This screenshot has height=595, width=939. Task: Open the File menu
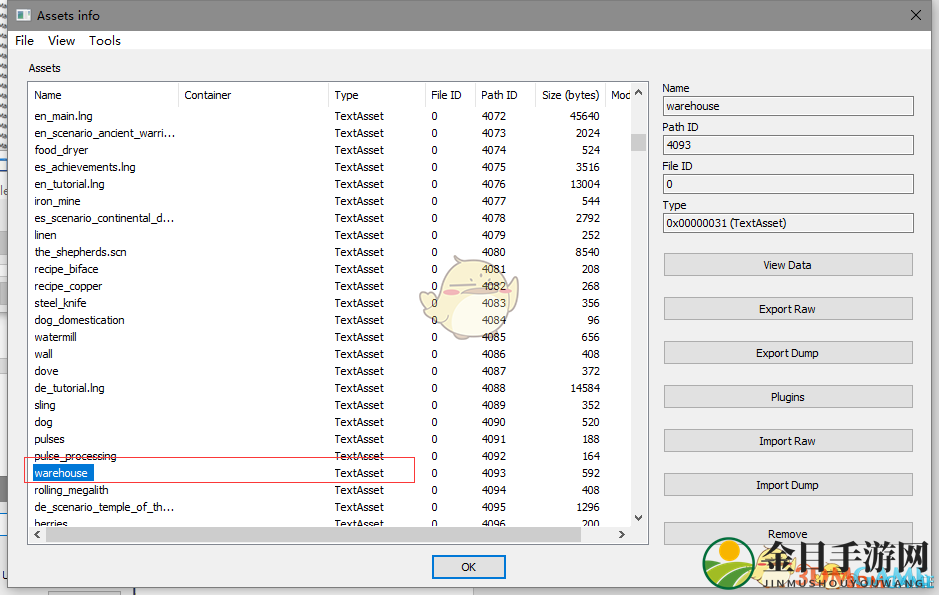[x=24, y=41]
